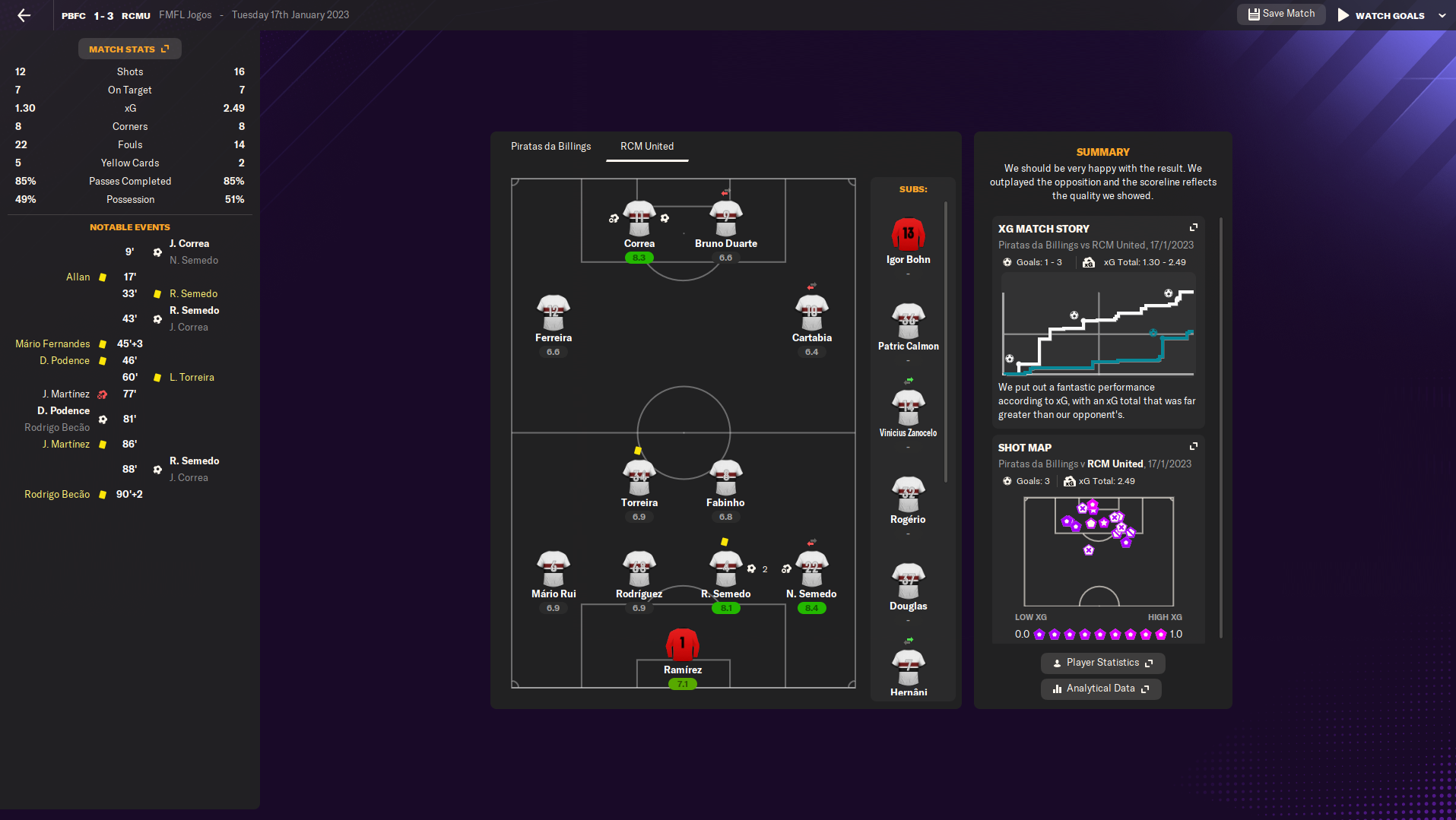Play the match goals via Watch Goals
This screenshot has height=820, width=1456.
[1381, 15]
